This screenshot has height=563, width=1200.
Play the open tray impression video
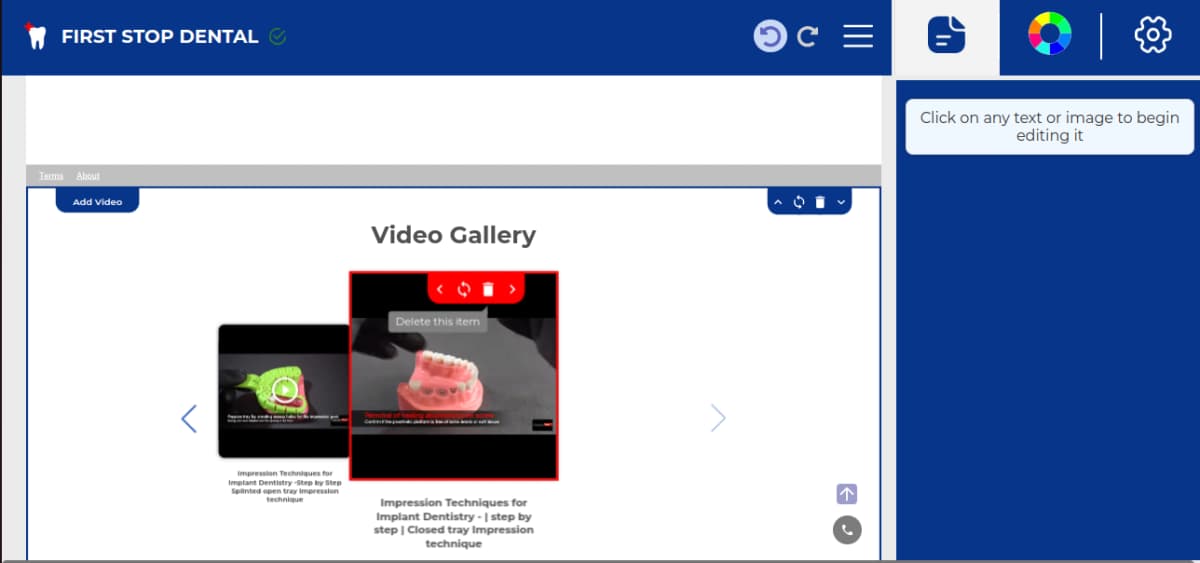coord(284,389)
